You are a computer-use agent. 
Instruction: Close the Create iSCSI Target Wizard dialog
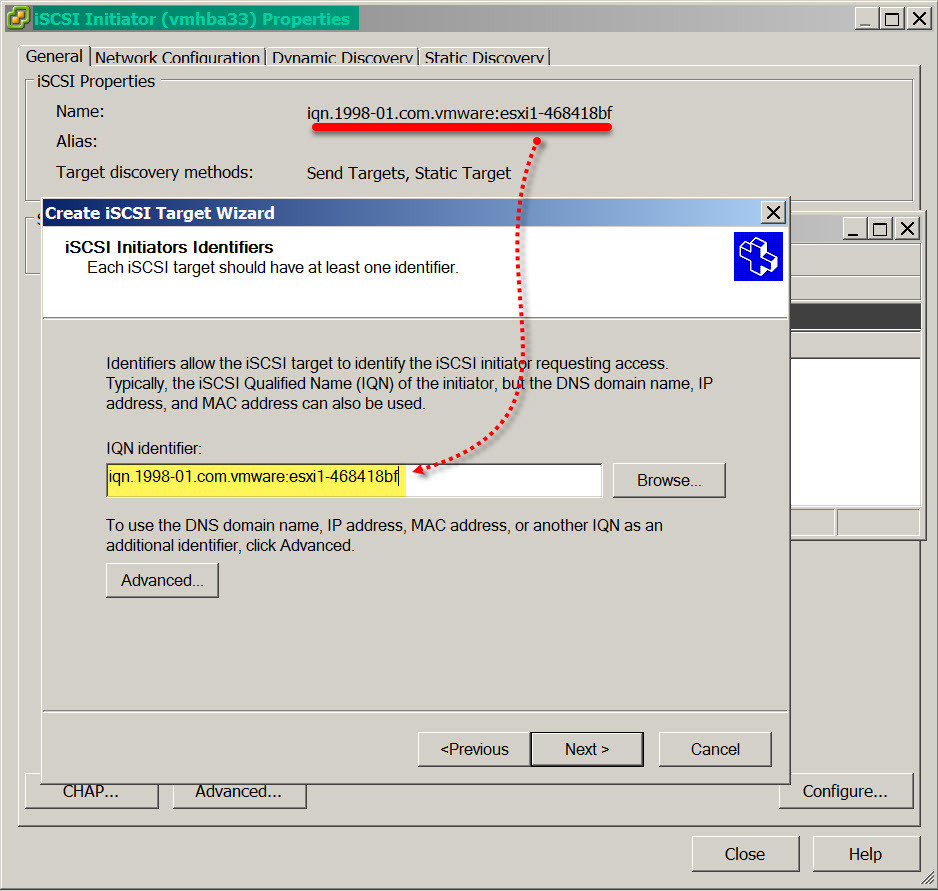[773, 212]
